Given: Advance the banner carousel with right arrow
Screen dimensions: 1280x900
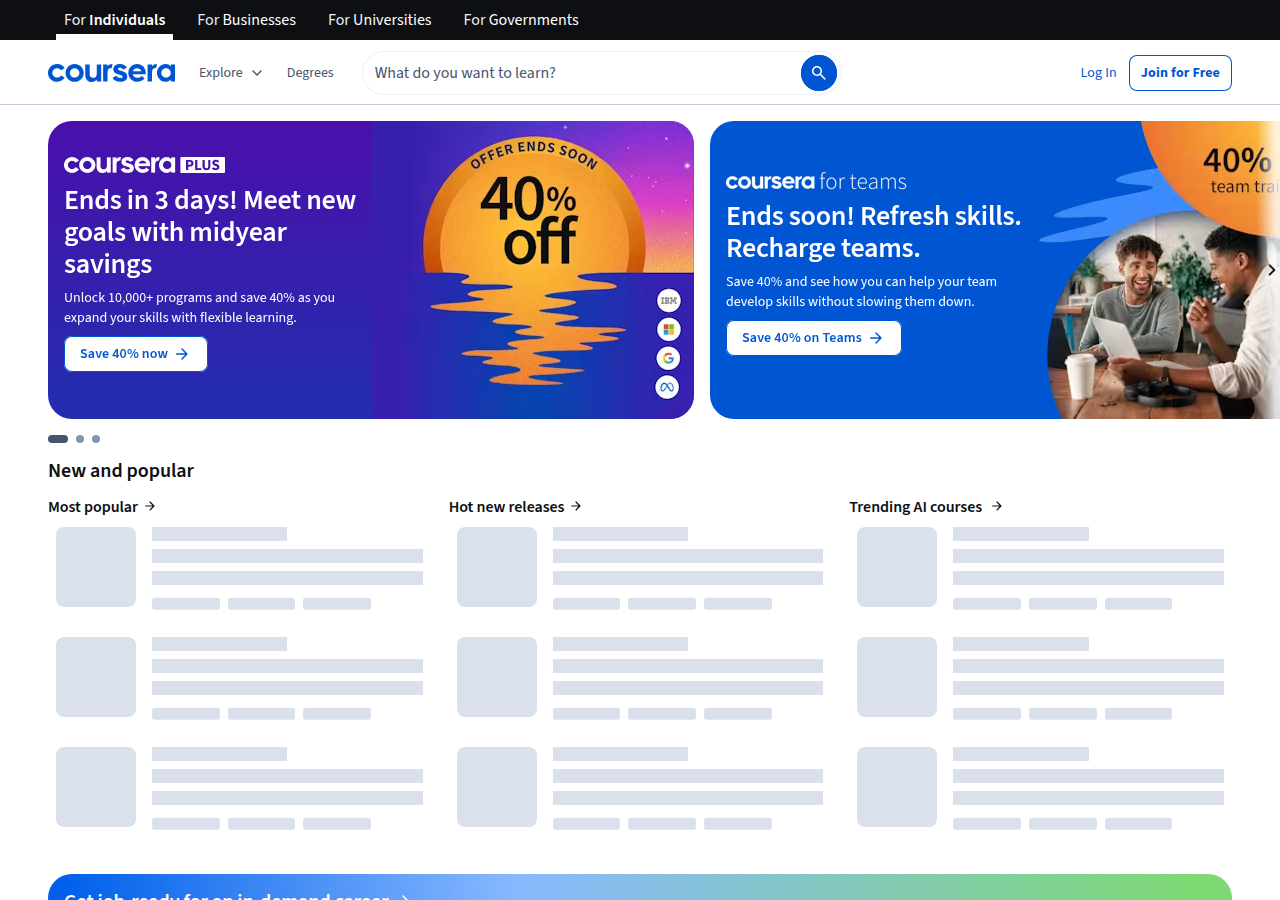Looking at the screenshot, I should (x=1271, y=270).
